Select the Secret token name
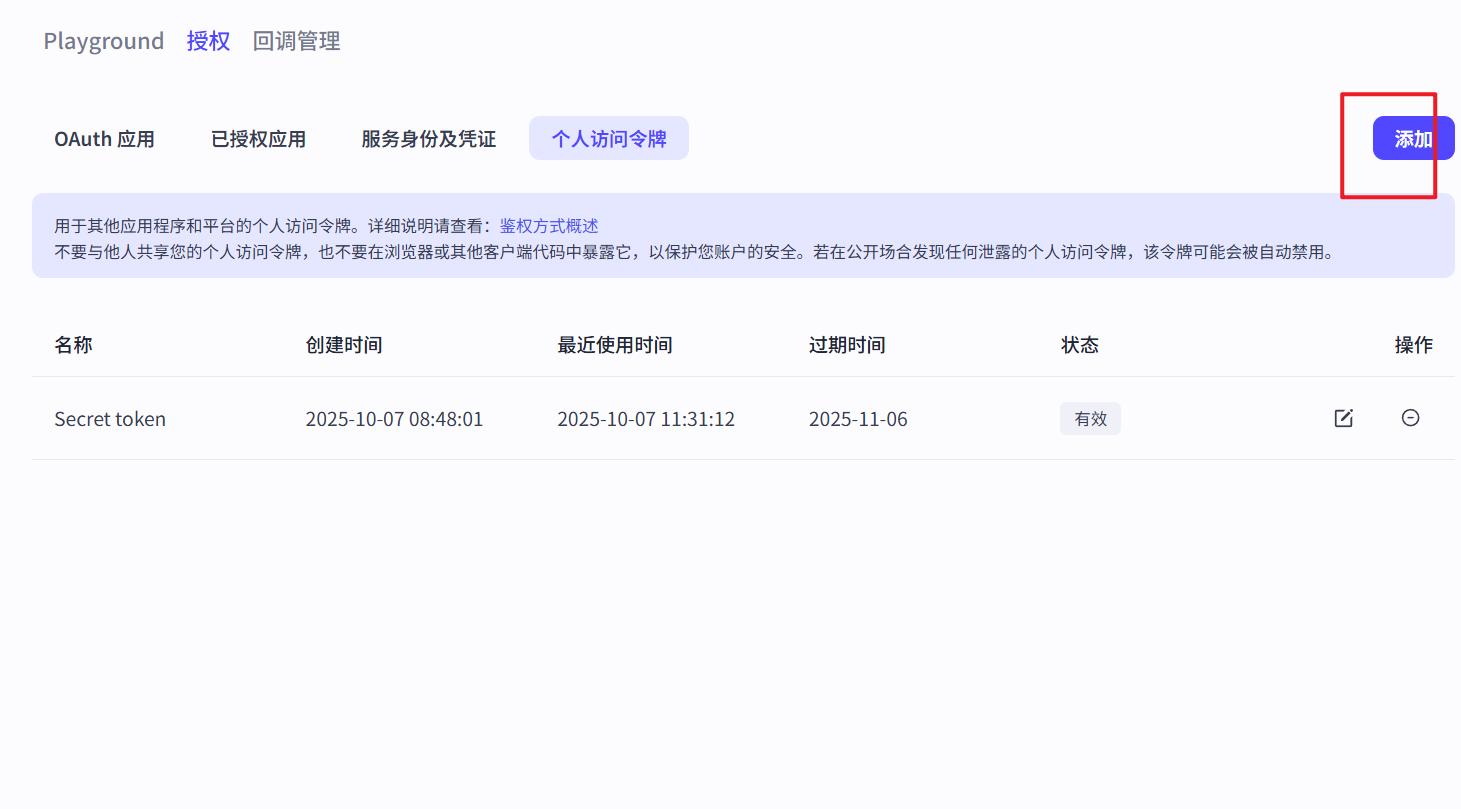The height and width of the screenshot is (809, 1461). 110,418
